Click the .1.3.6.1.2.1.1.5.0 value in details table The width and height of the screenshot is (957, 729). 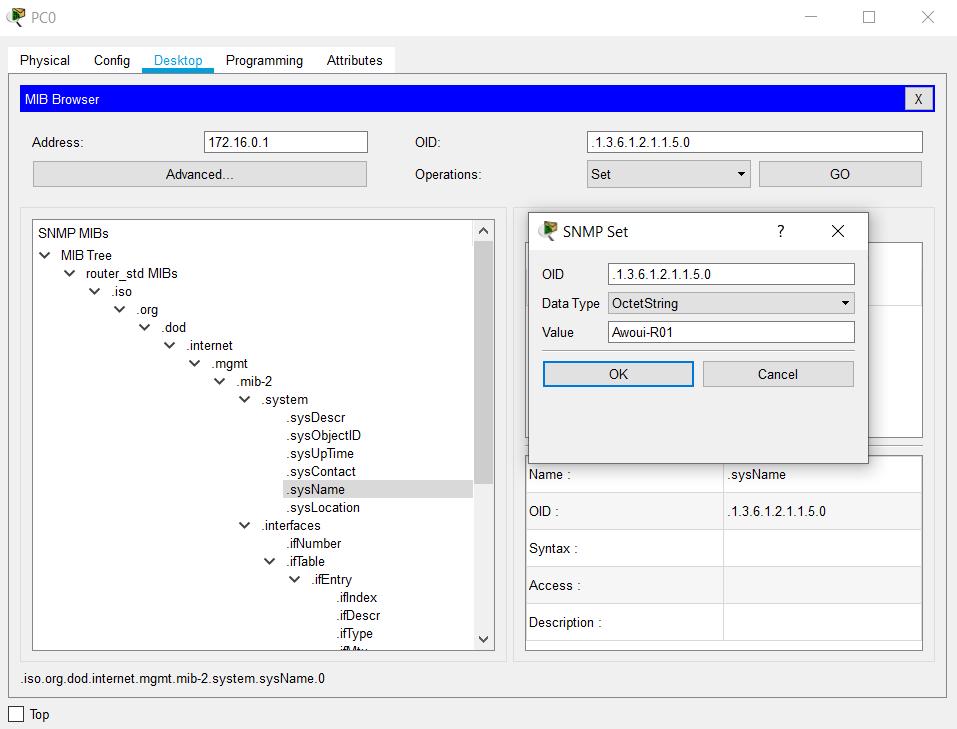[776, 512]
